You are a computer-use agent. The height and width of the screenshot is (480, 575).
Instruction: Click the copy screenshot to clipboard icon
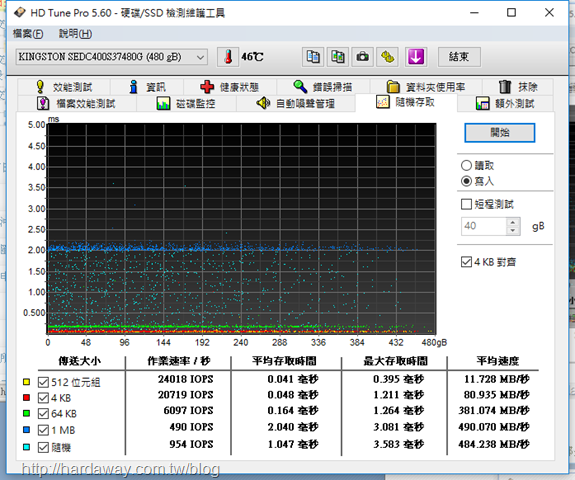338,57
